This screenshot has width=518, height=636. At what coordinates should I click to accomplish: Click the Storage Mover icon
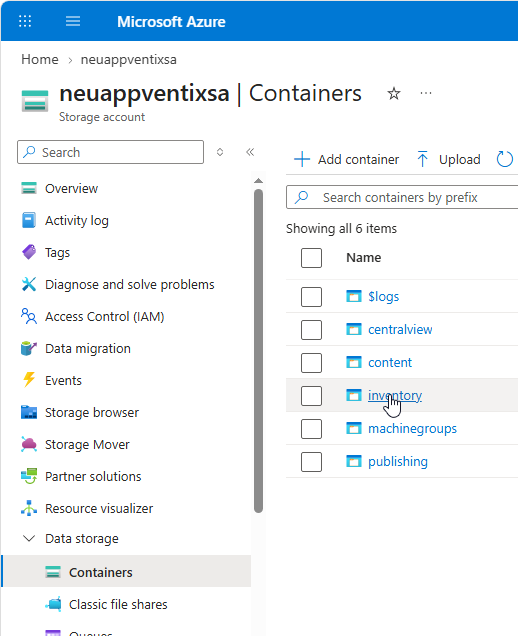29,445
